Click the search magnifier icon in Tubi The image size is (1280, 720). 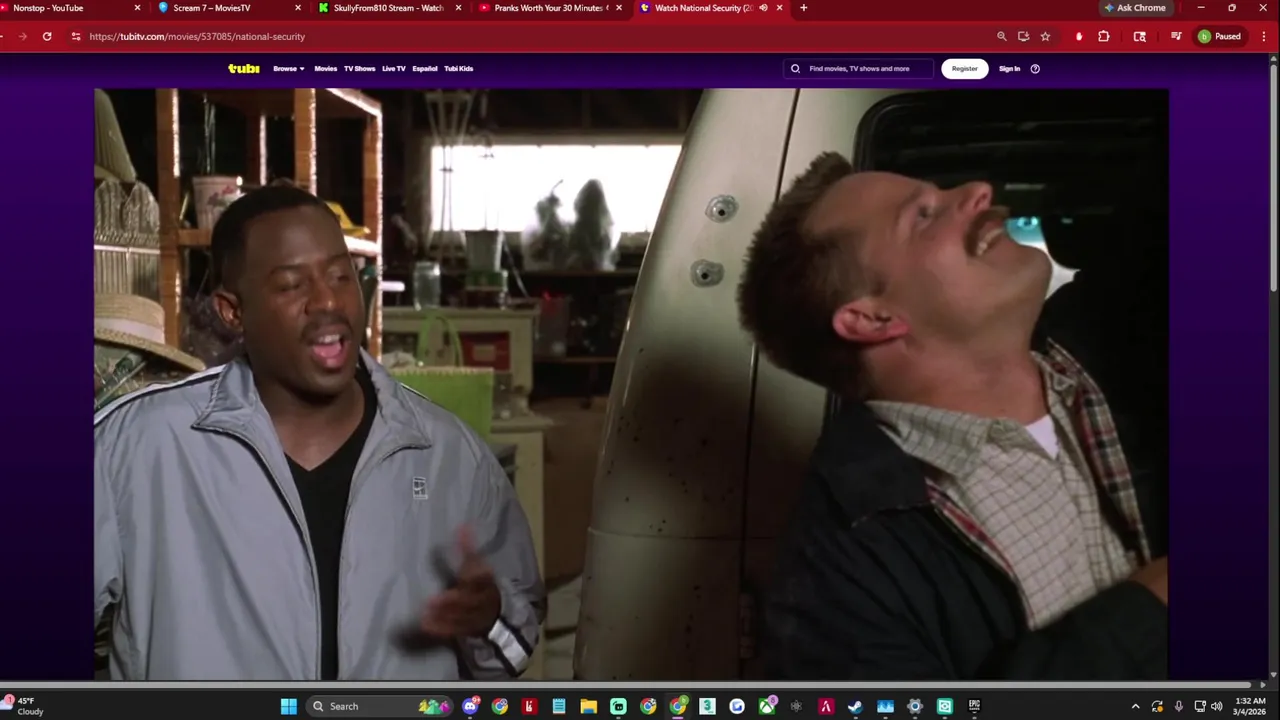pos(796,69)
